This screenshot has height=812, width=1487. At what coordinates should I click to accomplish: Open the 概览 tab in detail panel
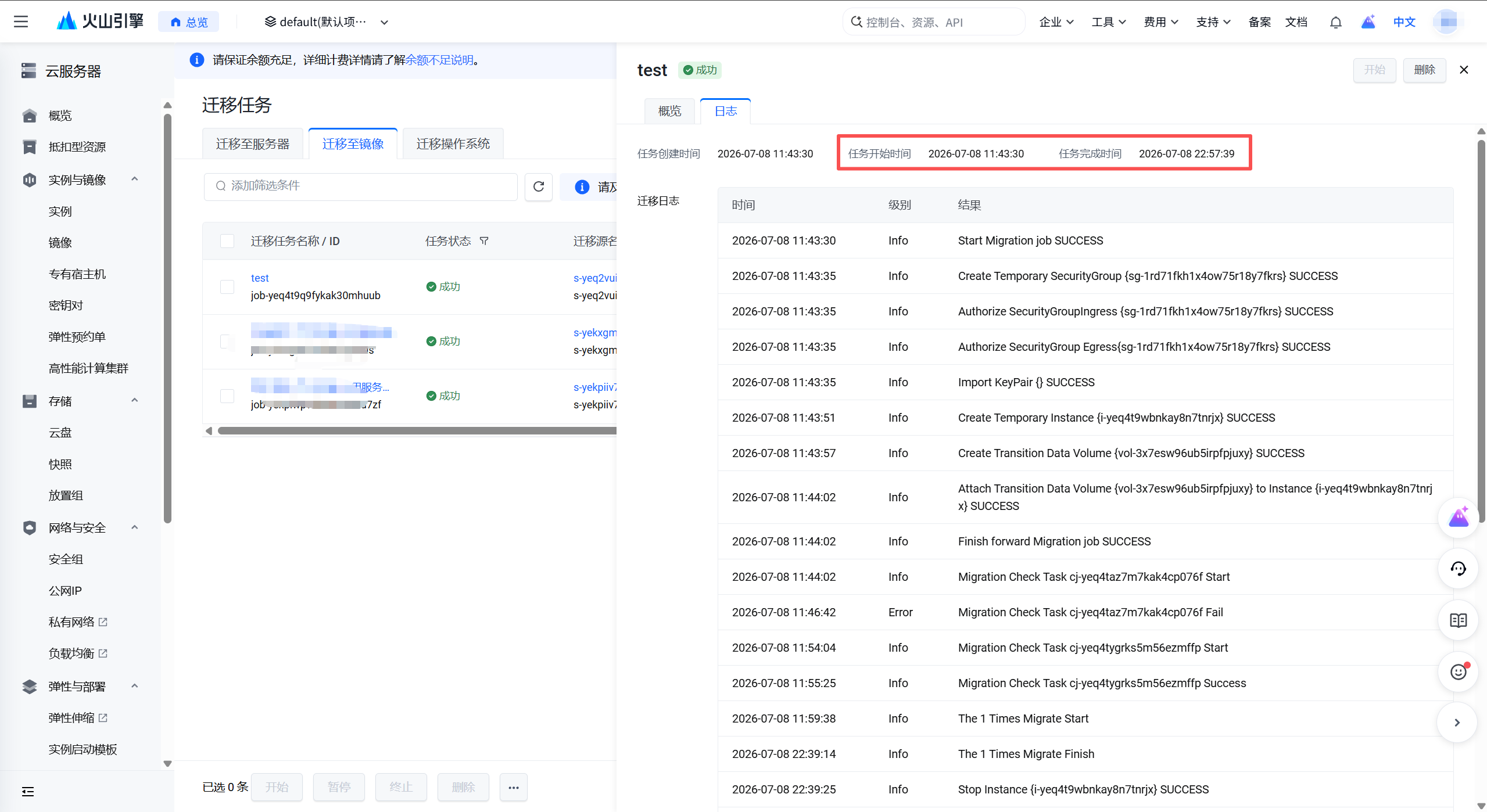[x=669, y=111]
